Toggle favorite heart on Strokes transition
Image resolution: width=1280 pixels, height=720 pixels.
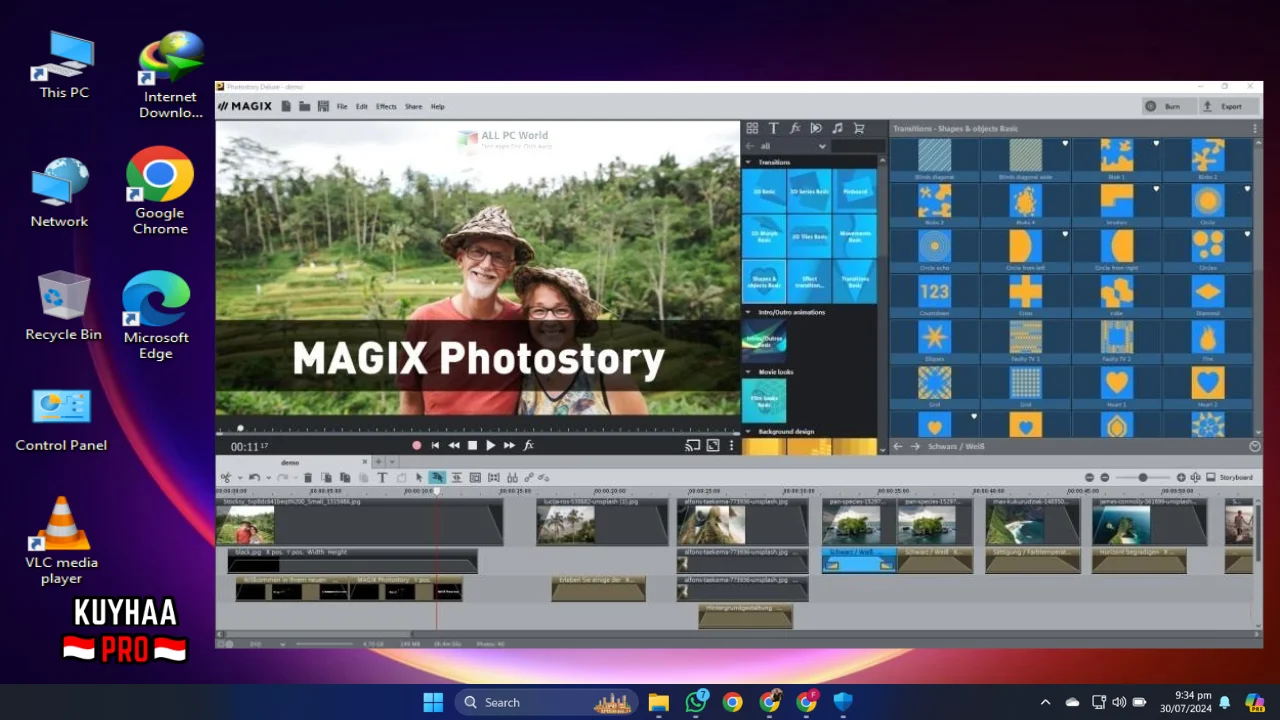click(x=1156, y=188)
